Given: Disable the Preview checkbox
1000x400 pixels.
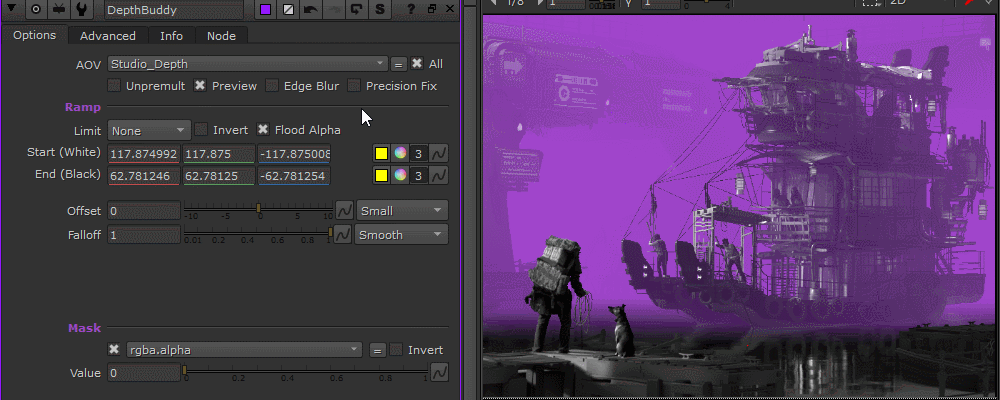Looking at the screenshot, I should [200, 85].
